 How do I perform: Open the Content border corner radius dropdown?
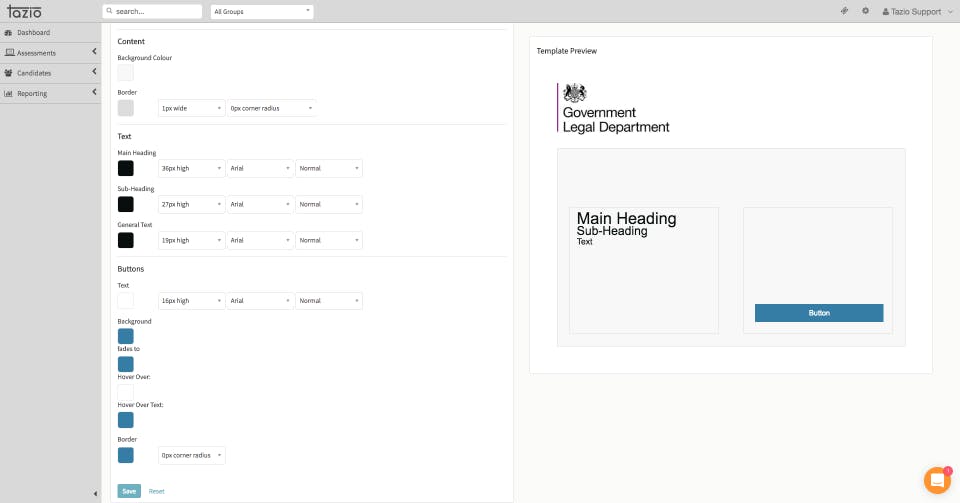coord(271,108)
